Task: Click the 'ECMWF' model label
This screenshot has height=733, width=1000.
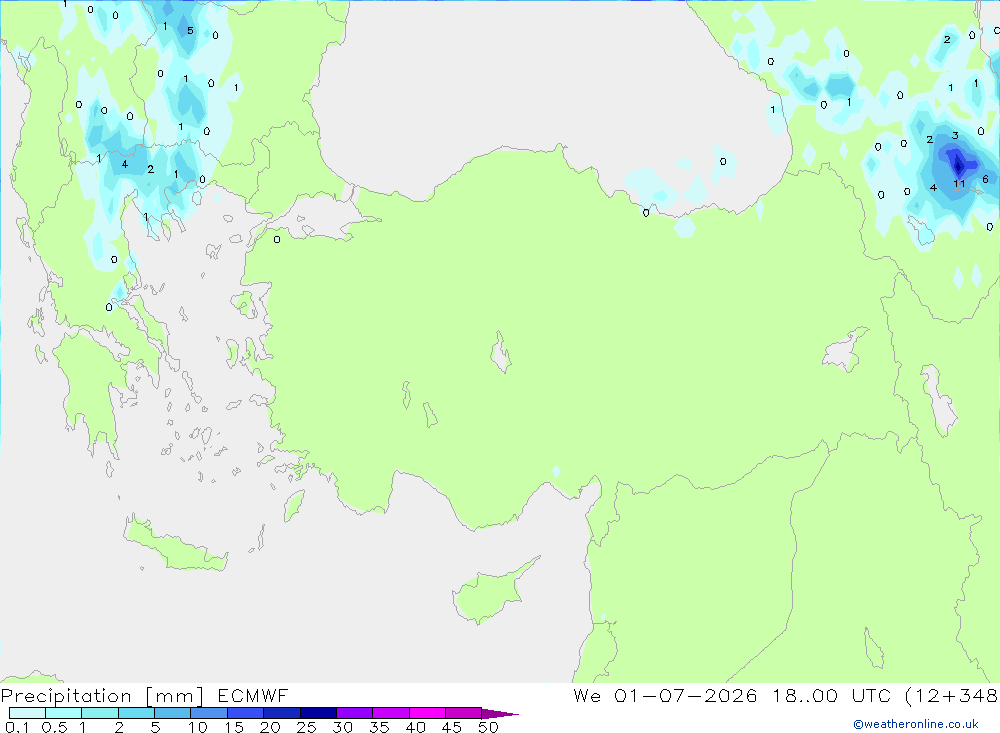Action: [x=253, y=695]
